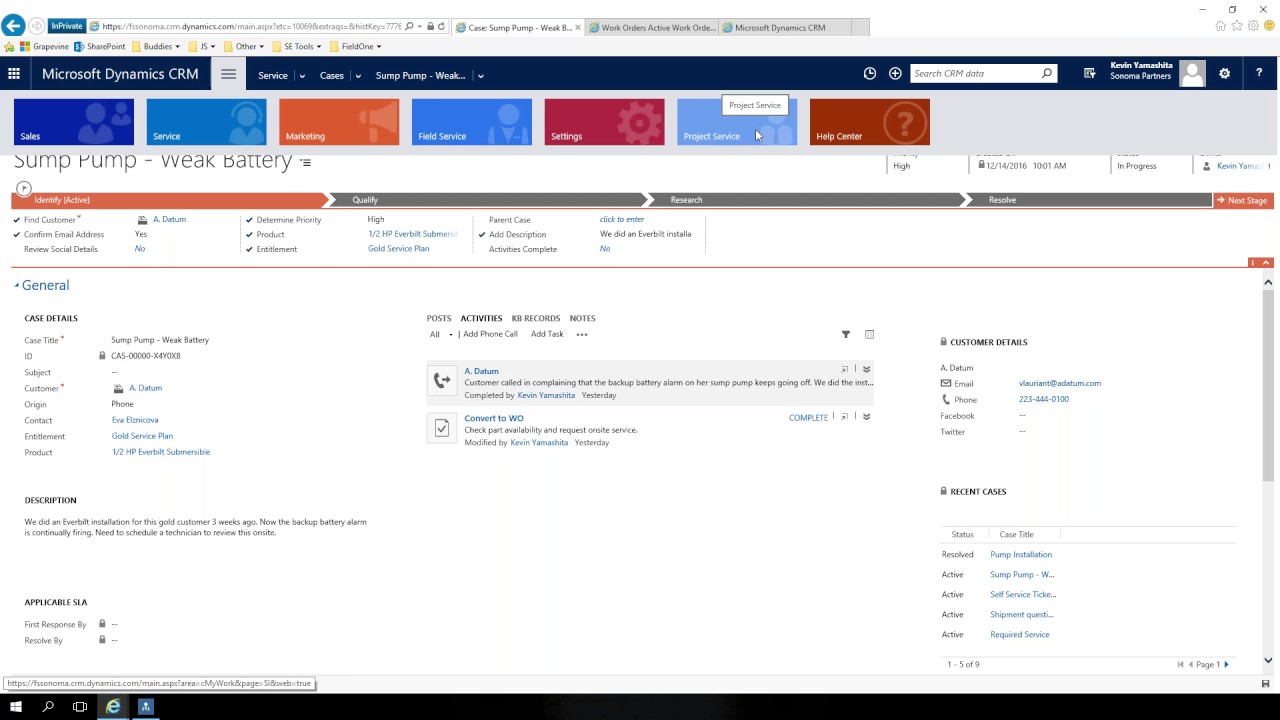The width and height of the screenshot is (1280, 720).
Task: Toggle the hamburger navigation menu
Action: coord(228,74)
